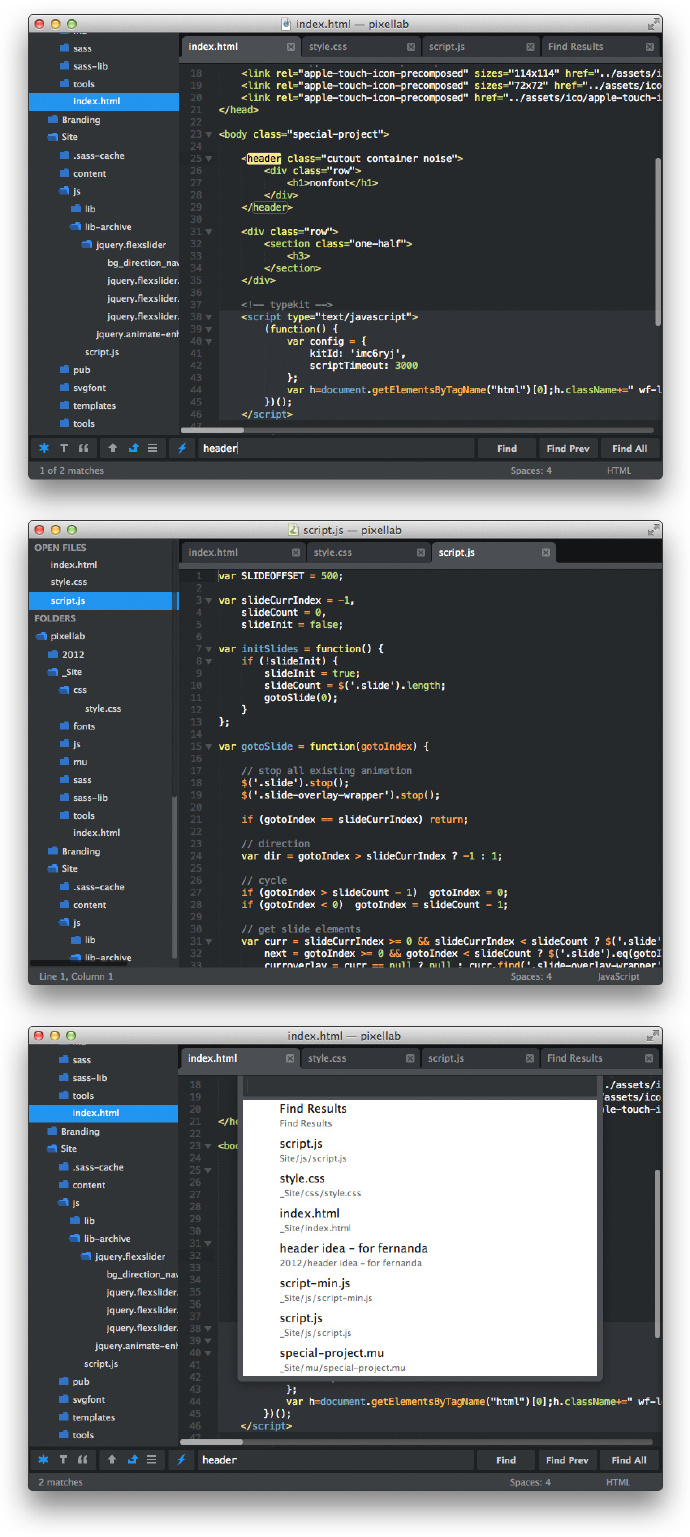Click the wrap search icon in the top find bar
Viewport: 690px width, 1537px height.
133,449
